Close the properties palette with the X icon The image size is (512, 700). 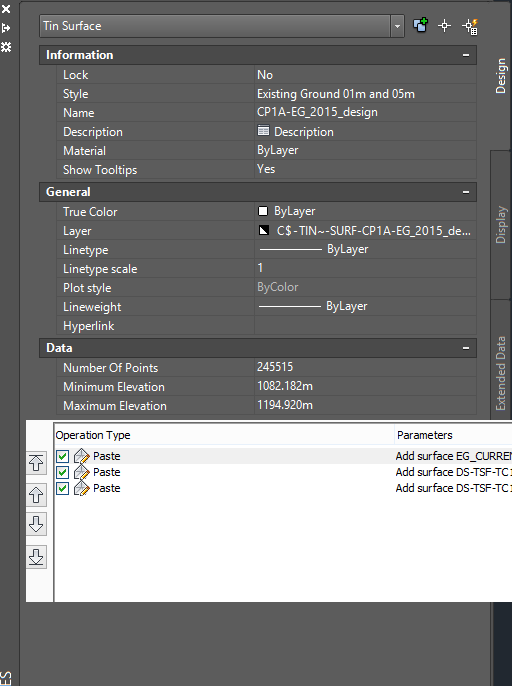click(x=6, y=9)
